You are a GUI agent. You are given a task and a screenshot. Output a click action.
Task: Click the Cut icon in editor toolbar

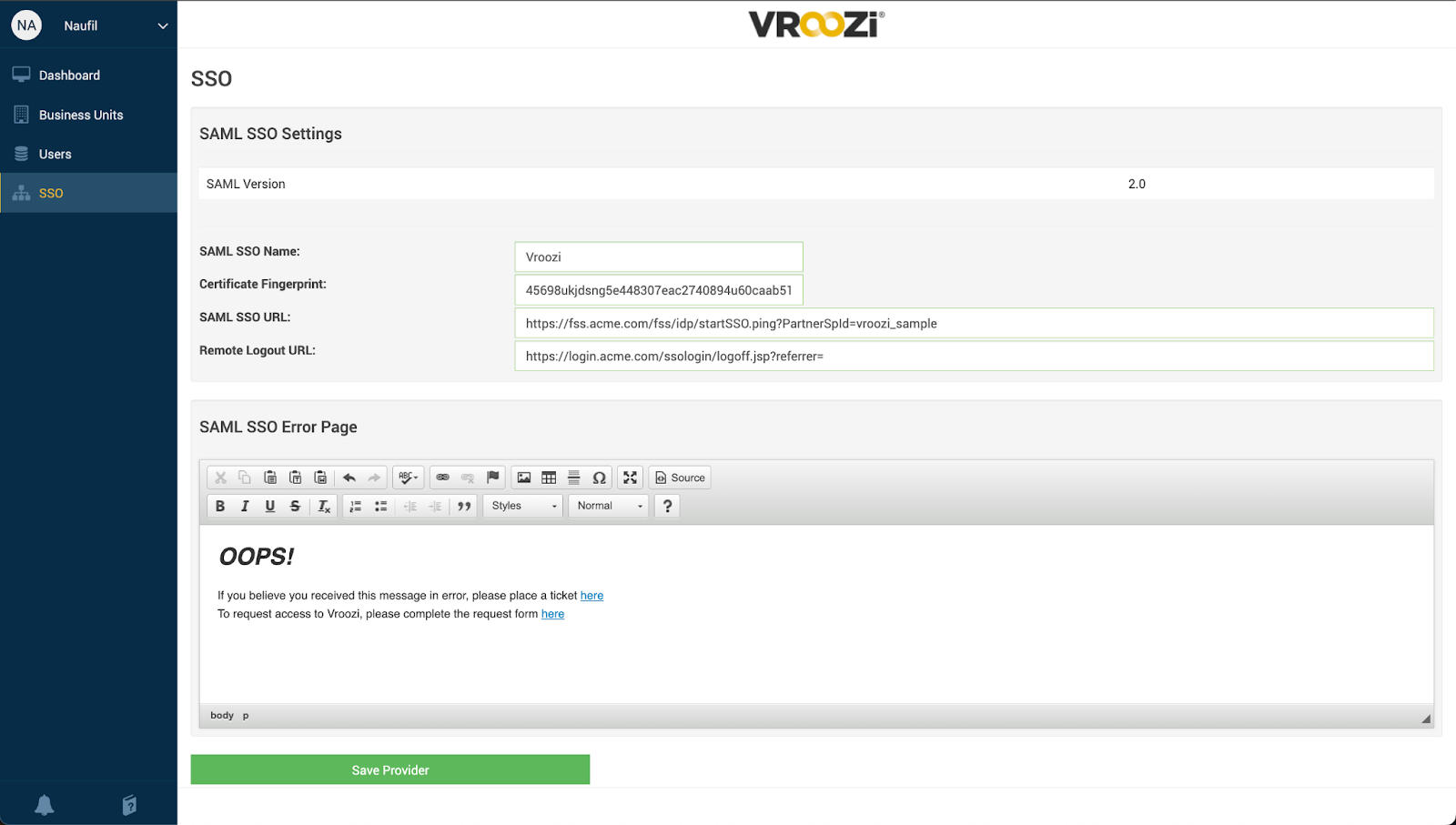tap(220, 478)
